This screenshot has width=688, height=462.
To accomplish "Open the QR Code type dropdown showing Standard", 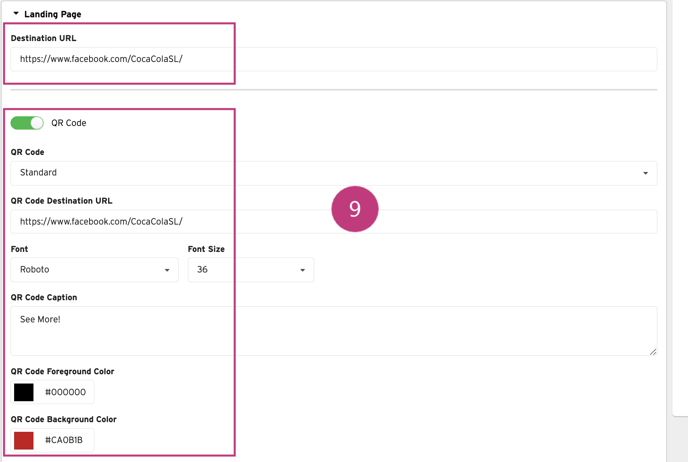I will (x=333, y=173).
